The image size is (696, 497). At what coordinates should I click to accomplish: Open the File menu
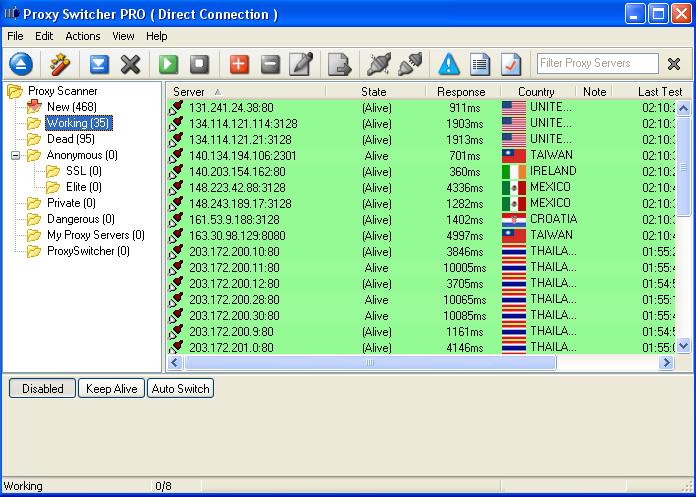[15, 36]
